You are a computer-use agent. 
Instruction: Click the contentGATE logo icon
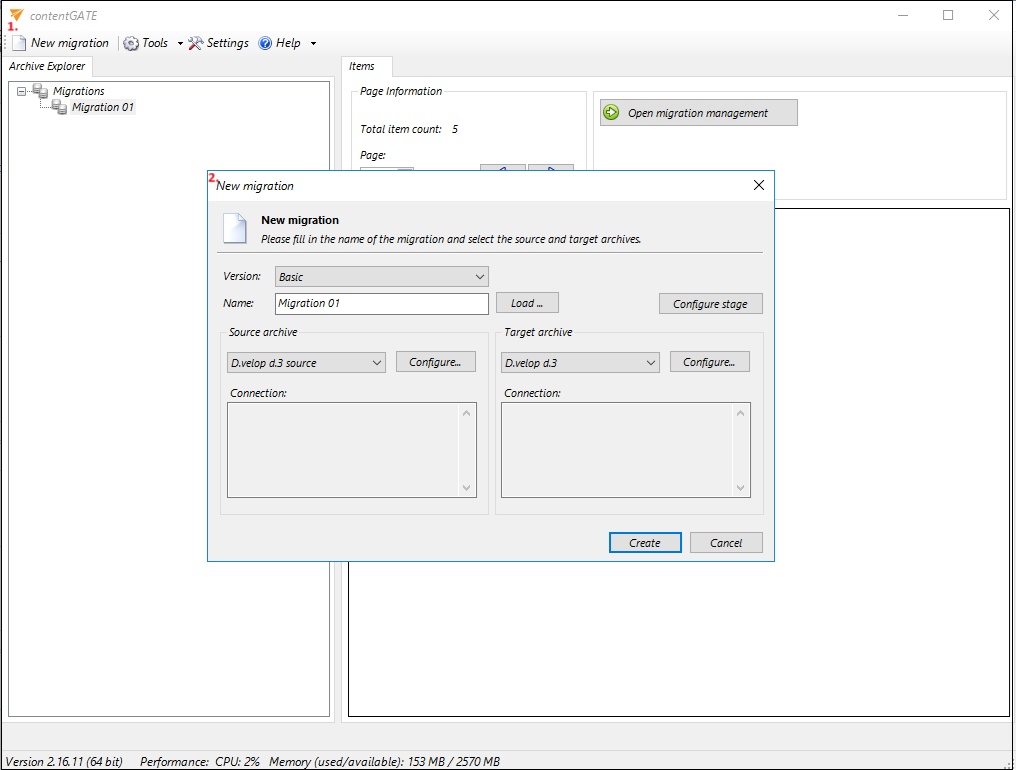click(x=16, y=15)
